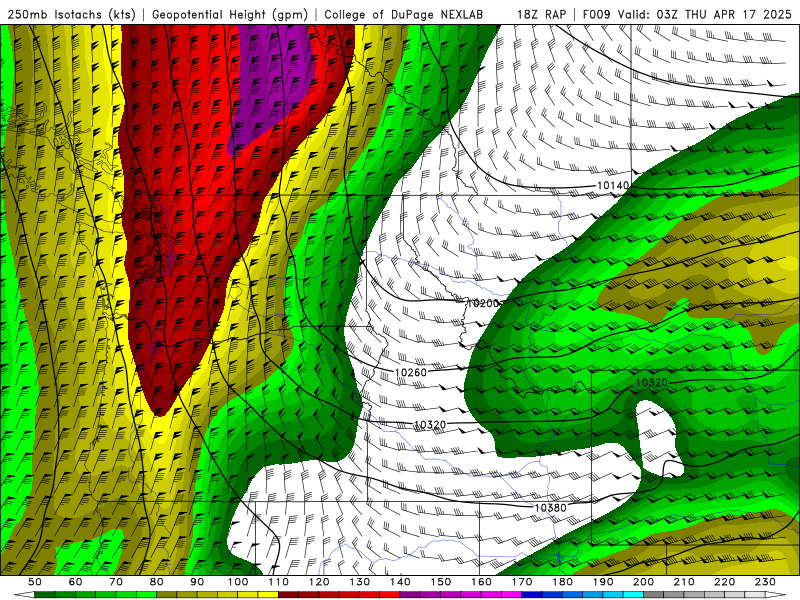800x600 pixels.
Task: Click the dark blue swatch just right of 170
Action: [532, 595]
